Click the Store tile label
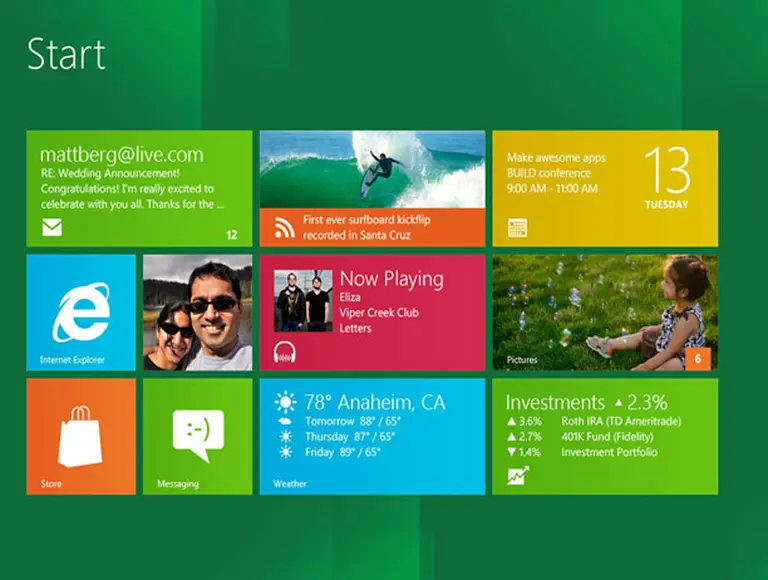Screen dimensions: 768x580 click(x=51, y=484)
